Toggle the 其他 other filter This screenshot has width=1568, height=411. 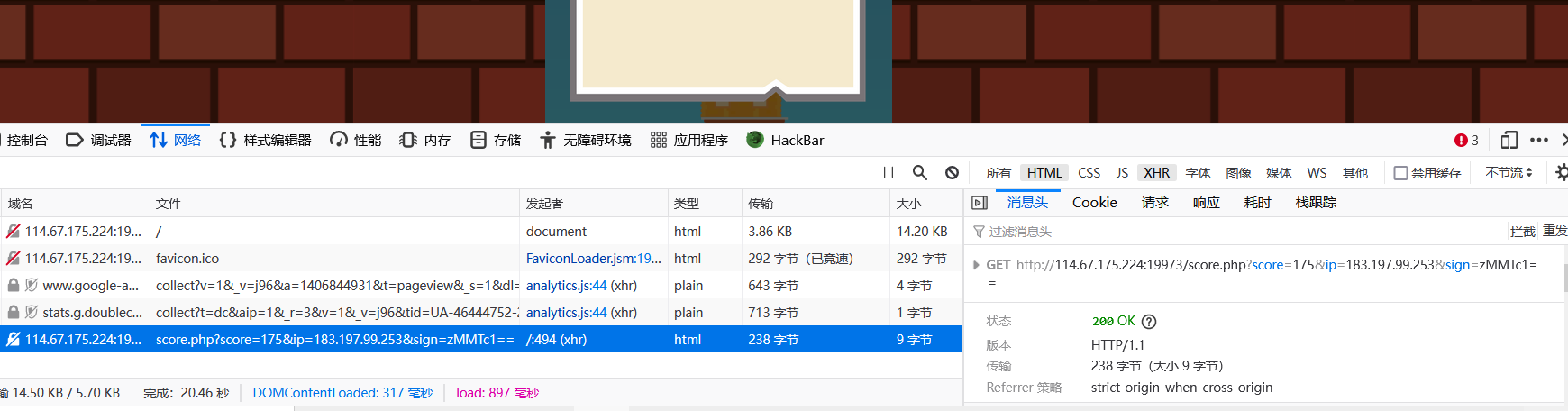coord(1355,173)
